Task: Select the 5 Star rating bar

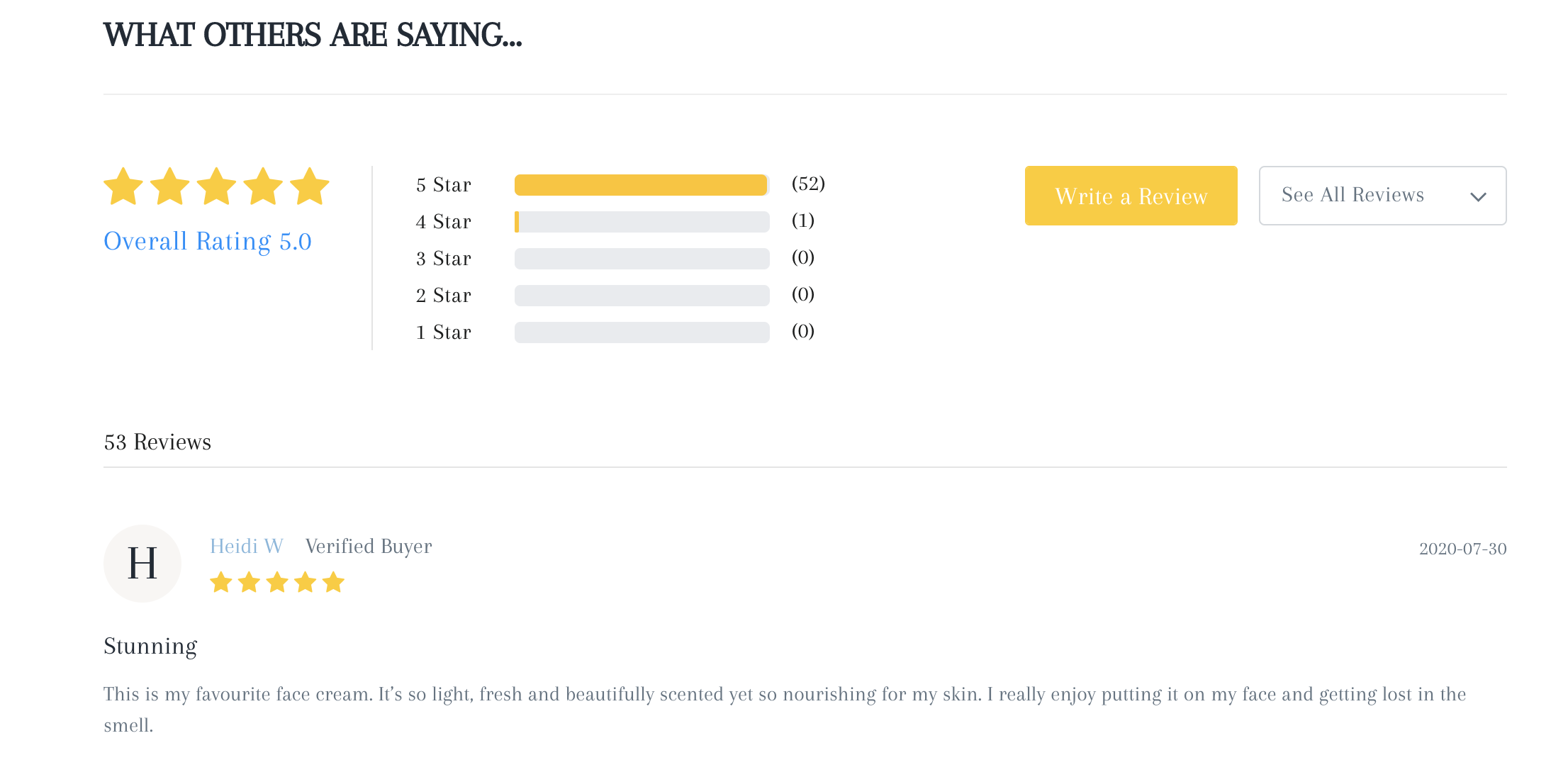Action: pyautogui.click(x=642, y=185)
